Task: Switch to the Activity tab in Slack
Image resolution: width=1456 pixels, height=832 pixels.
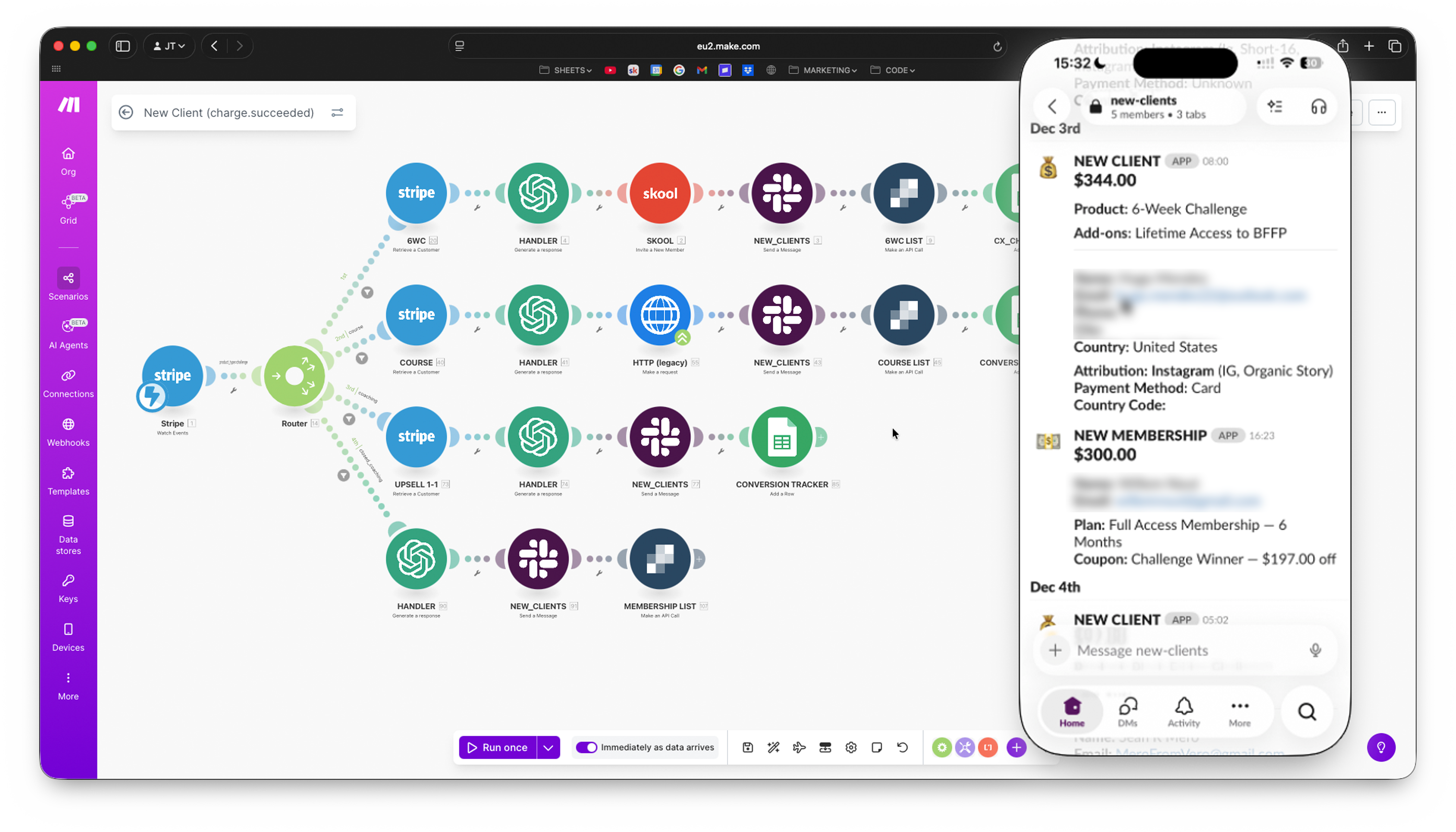Action: (1183, 712)
